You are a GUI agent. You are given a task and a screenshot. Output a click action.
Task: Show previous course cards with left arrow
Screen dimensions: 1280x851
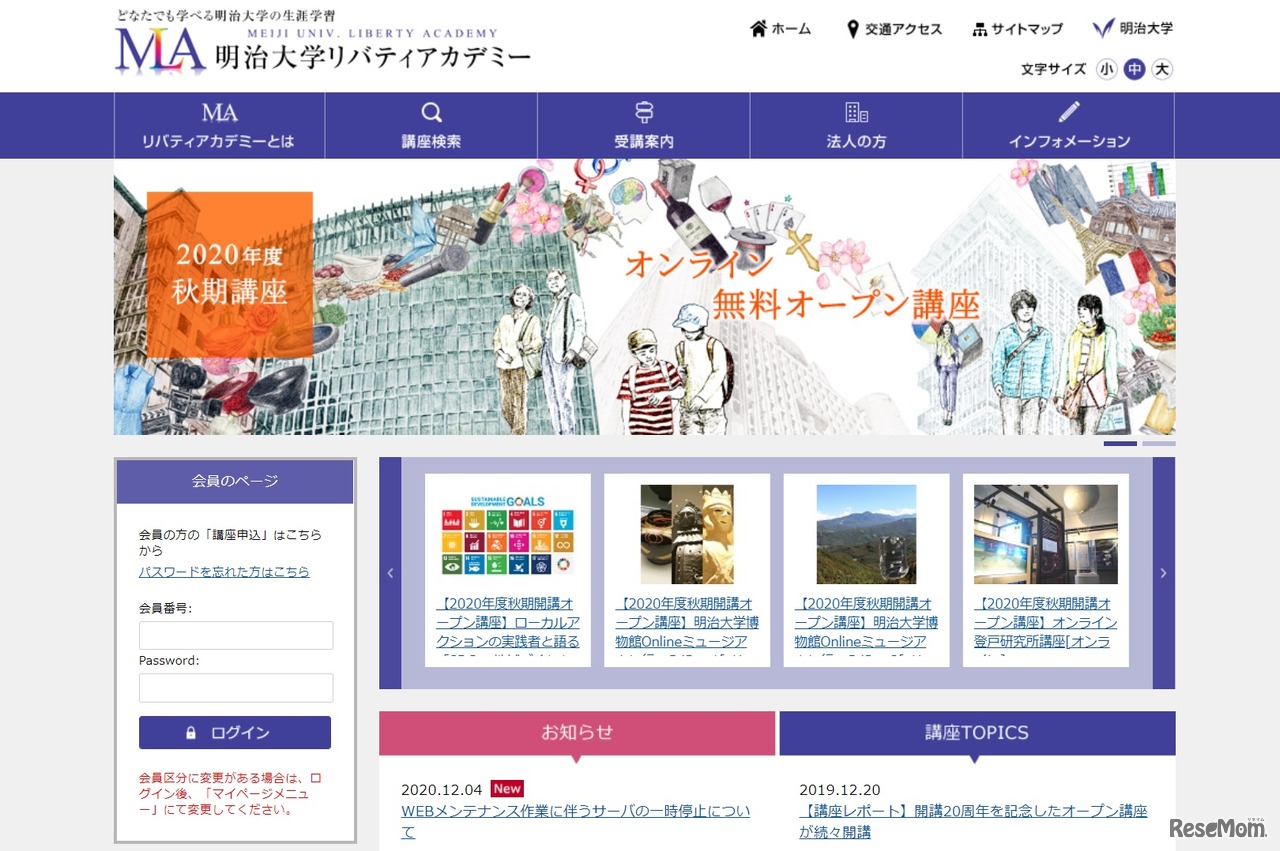[390, 573]
